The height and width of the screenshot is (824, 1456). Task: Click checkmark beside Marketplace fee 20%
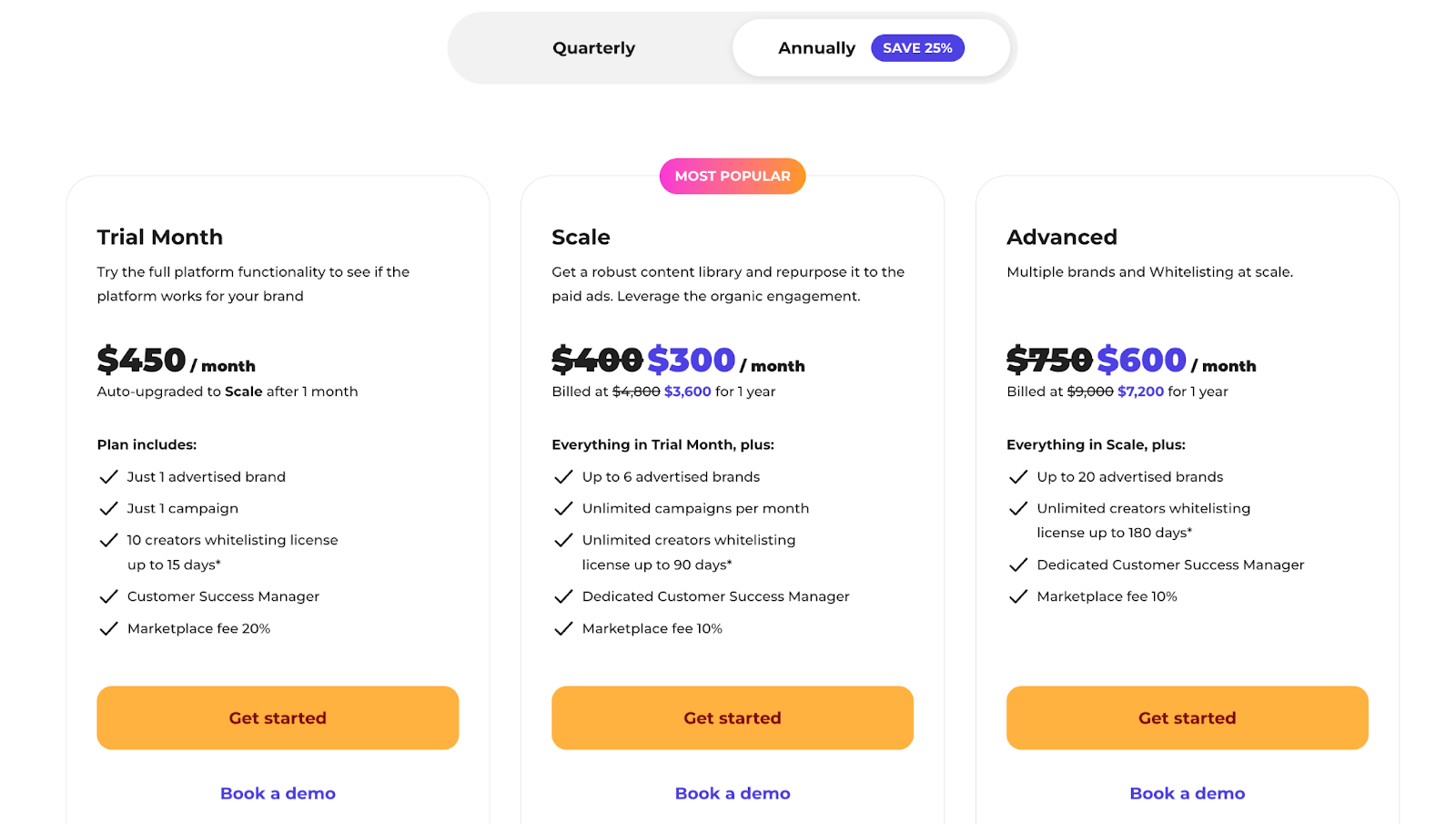pyautogui.click(x=108, y=629)
